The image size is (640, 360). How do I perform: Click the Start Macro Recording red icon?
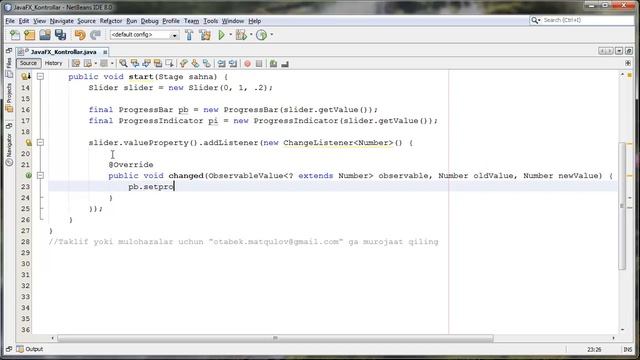click(x=247, y=64)
